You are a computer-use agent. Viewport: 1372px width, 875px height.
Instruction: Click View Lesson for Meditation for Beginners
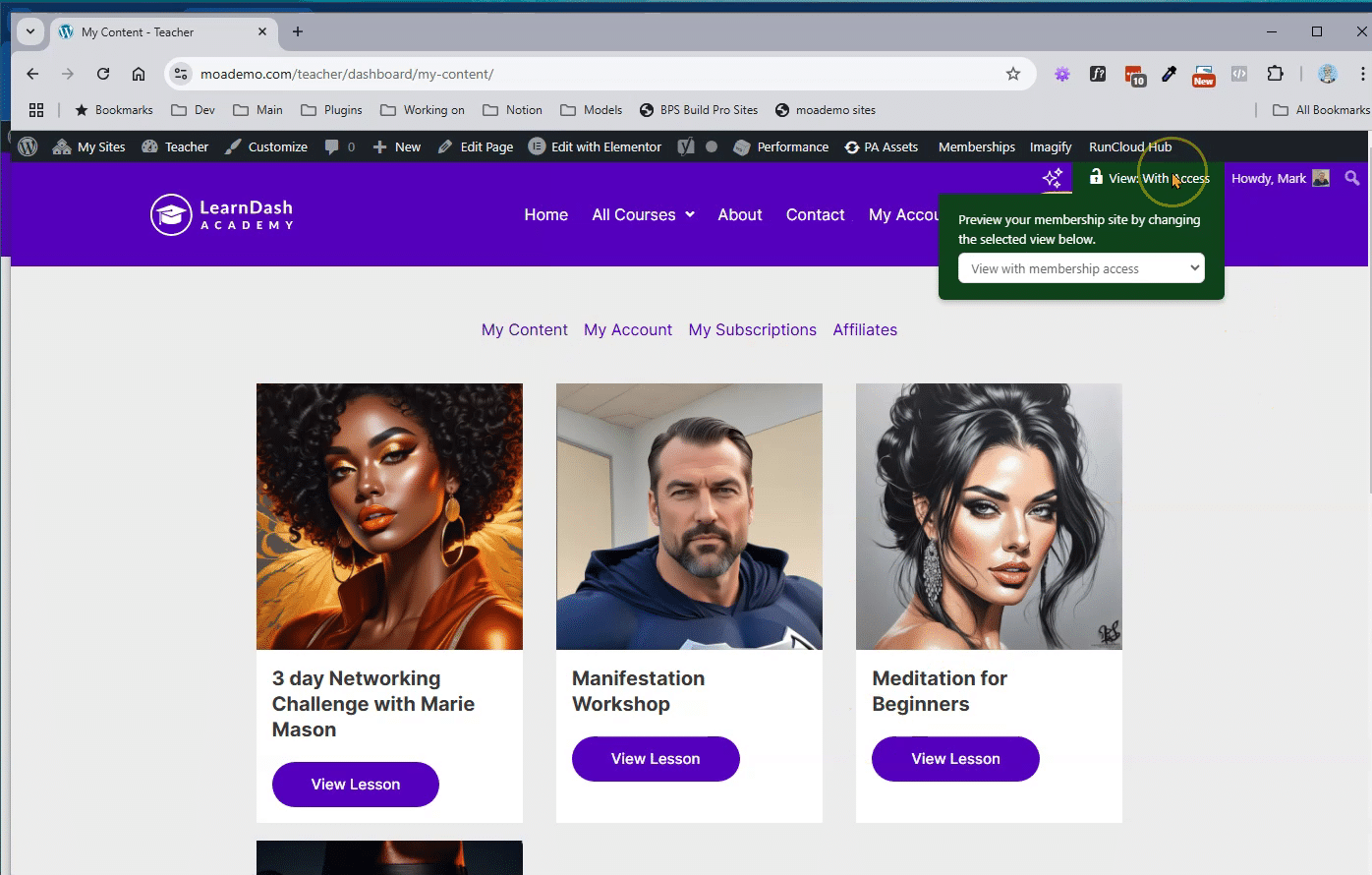(x=955, y=759)
